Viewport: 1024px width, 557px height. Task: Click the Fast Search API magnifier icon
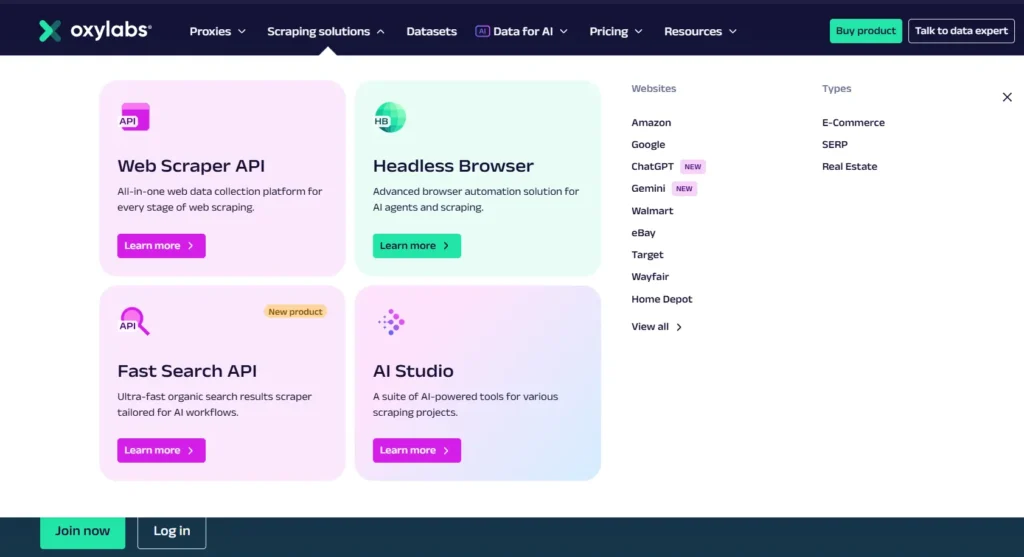tap(135, 321)
